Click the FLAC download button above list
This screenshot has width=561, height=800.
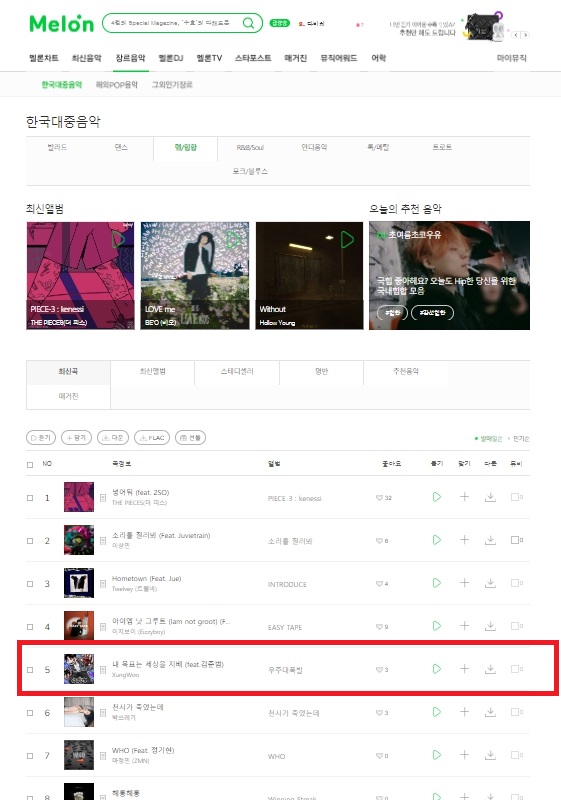click(x=152, y=438)
